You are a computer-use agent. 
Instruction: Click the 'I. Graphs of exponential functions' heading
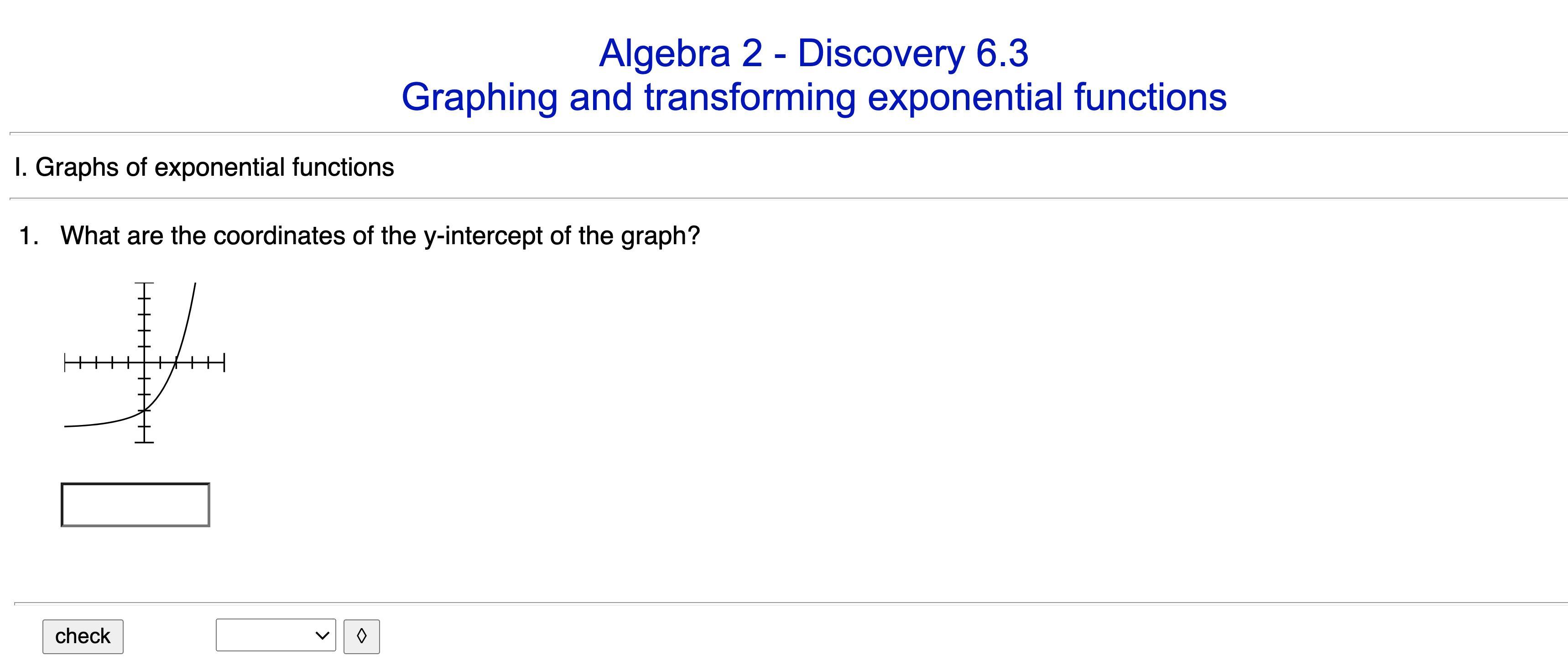[204, 167]
